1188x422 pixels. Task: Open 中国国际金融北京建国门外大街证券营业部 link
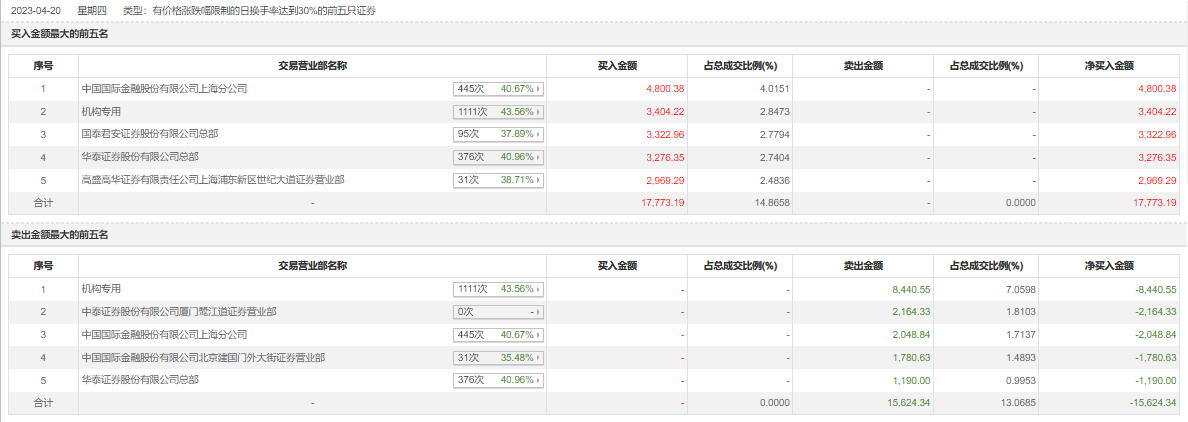[202, 357]
